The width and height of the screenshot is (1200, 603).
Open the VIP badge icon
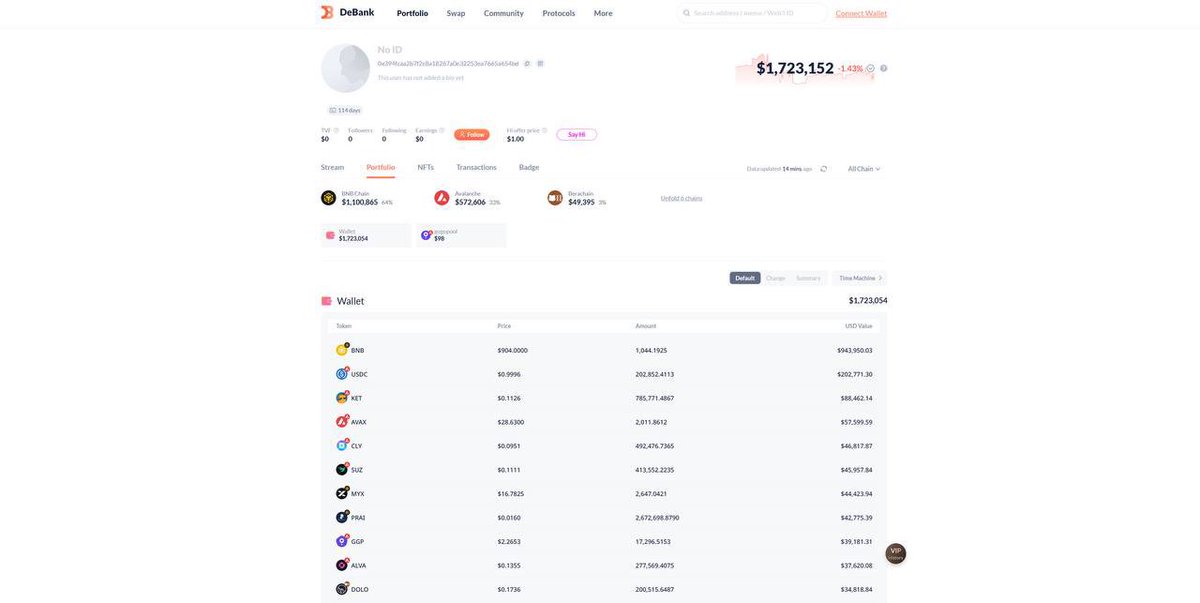(x=896, y=553)
